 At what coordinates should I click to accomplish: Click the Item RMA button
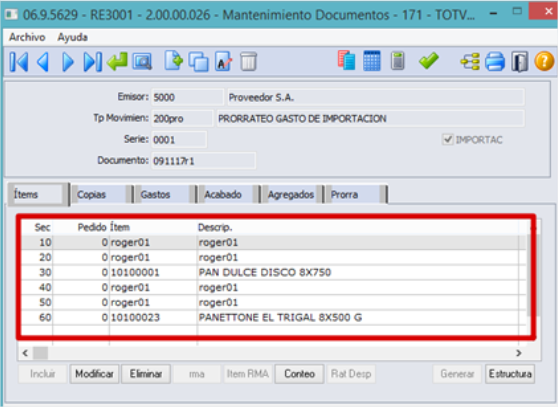[x=248, y=374]
